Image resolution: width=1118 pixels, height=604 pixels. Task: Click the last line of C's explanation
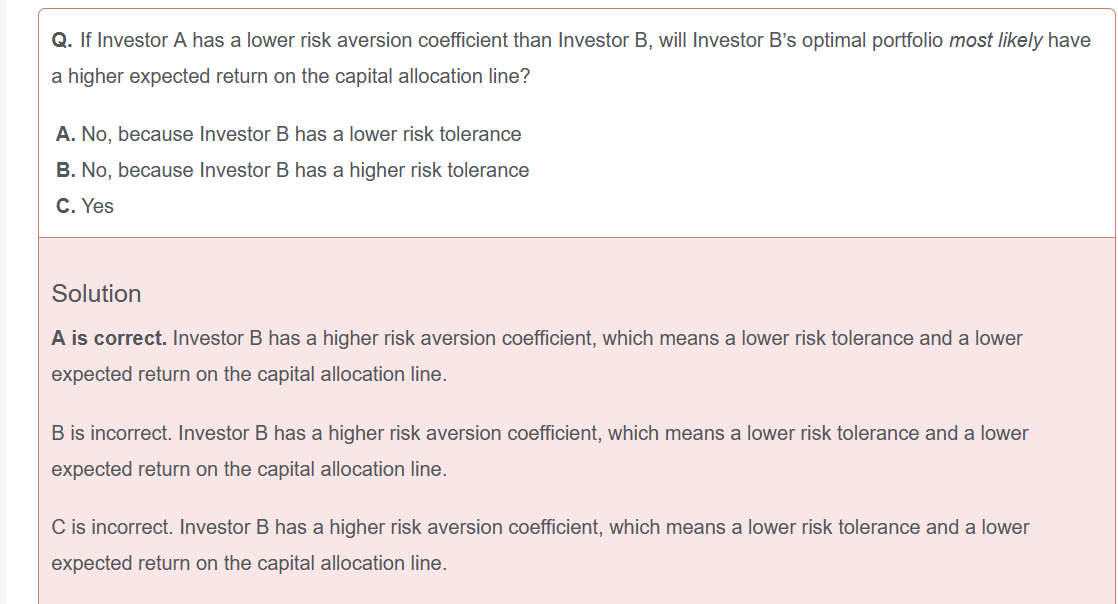(249, 563)
